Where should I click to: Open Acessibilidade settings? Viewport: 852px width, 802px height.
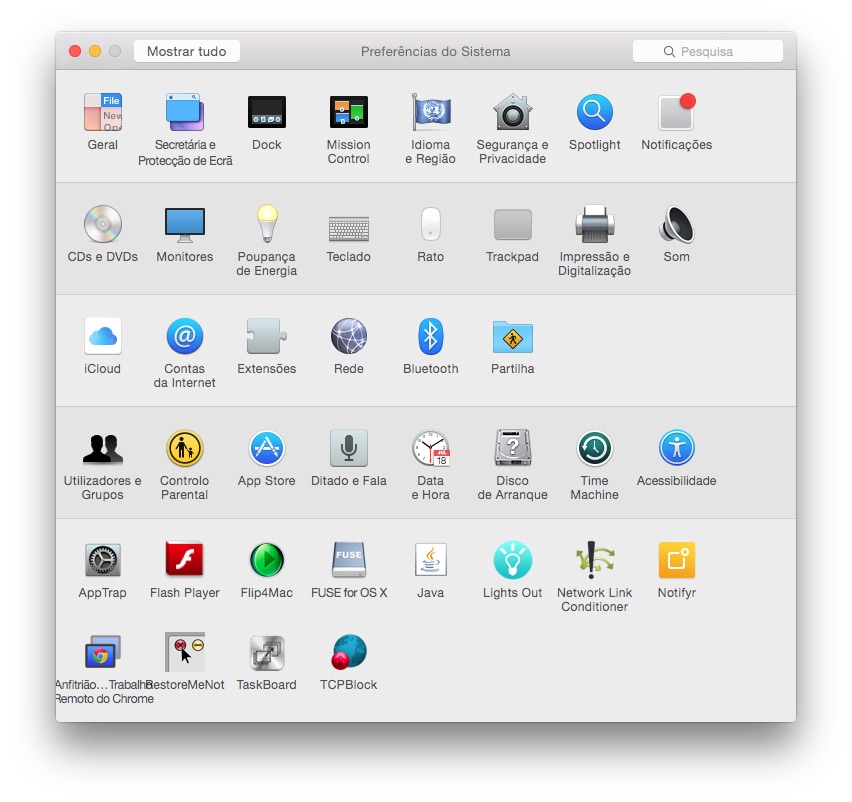coord(676,448)
